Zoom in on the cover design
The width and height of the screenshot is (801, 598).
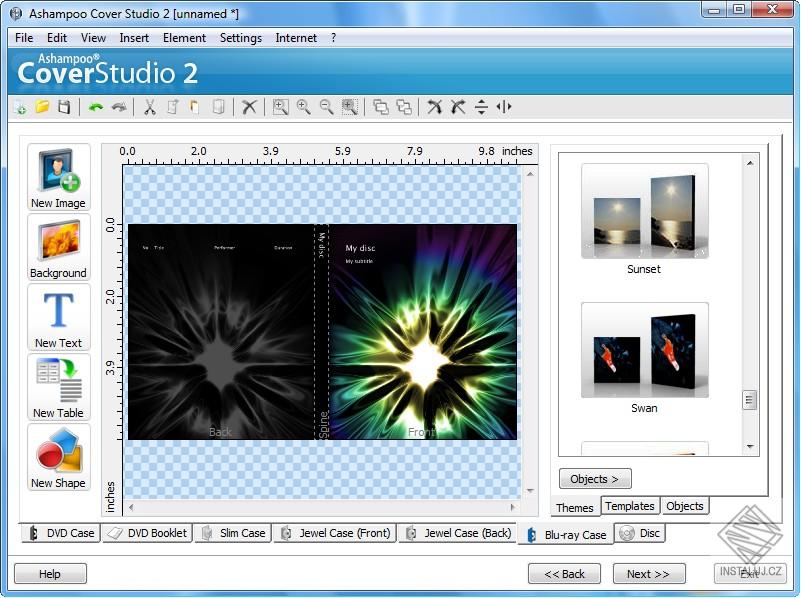coord(302,107)
